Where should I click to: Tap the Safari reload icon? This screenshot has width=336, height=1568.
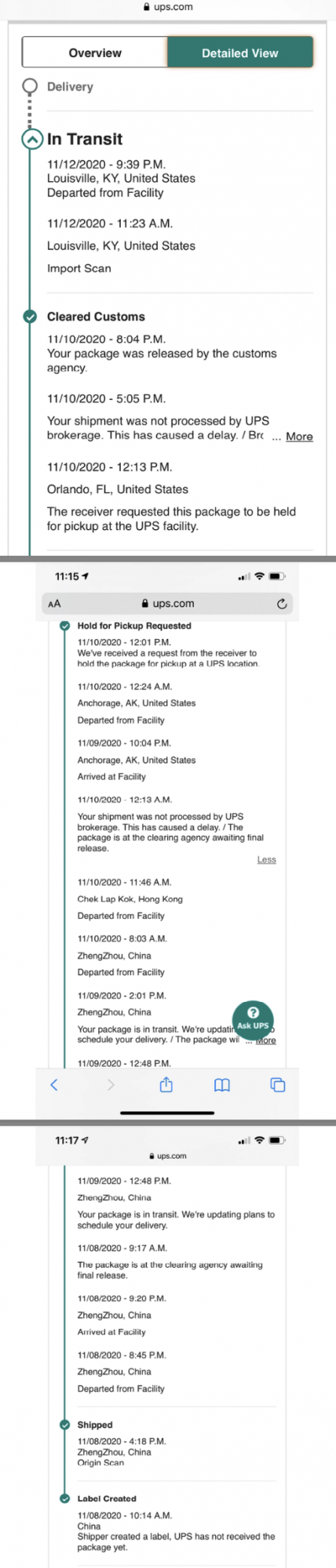click(x=282, y=604)
